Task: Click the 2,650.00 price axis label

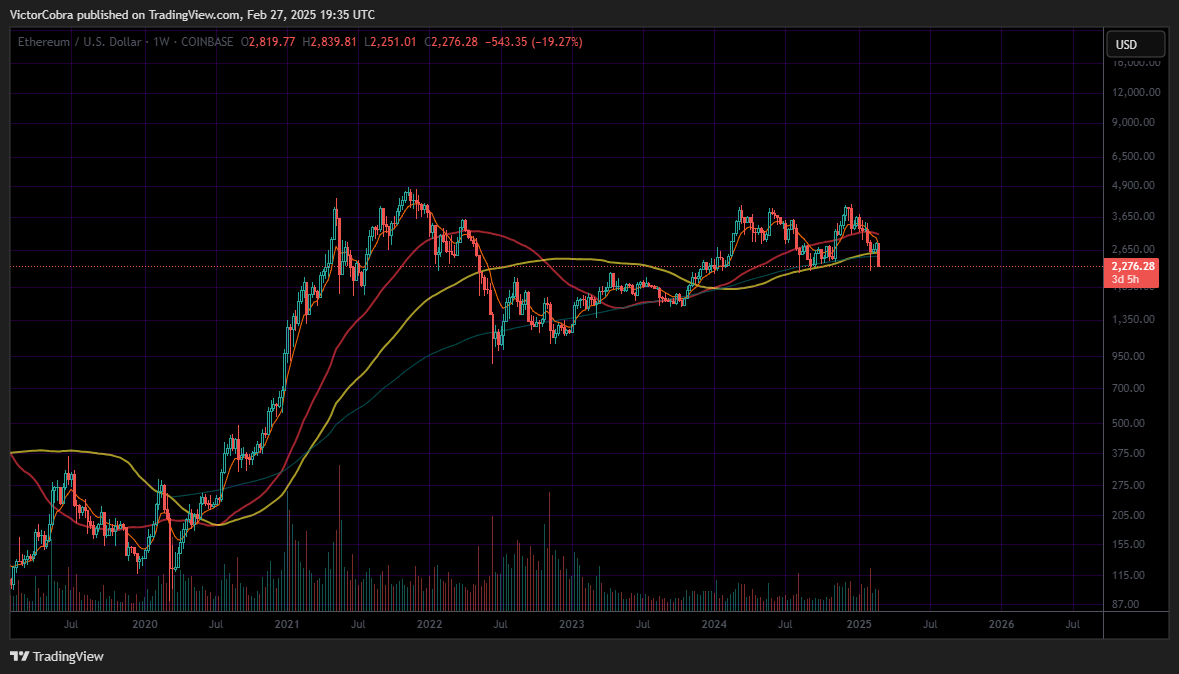Action: (x=1133, y=250)
